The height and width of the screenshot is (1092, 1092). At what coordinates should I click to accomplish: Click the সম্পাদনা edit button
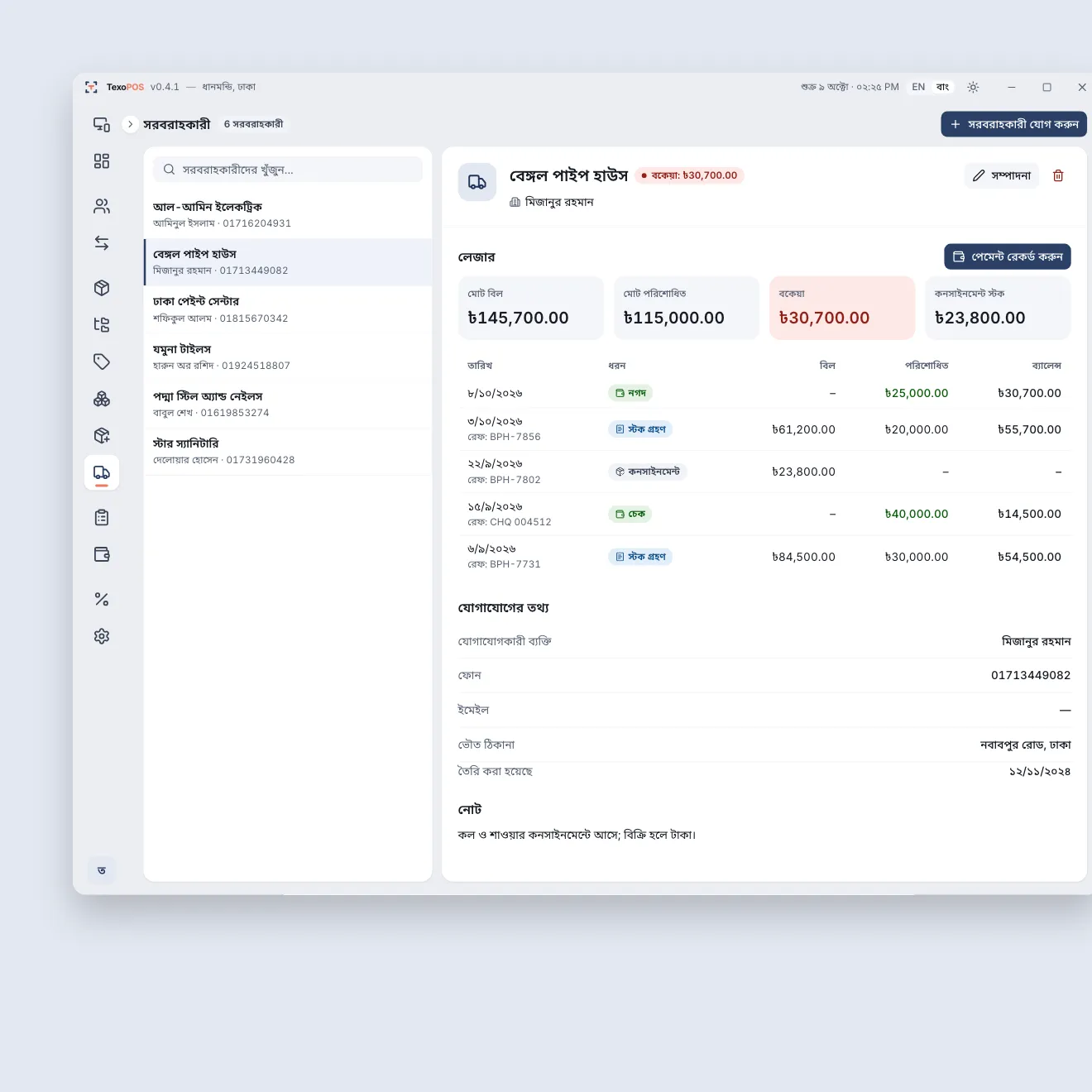[x=1002, y=175]
